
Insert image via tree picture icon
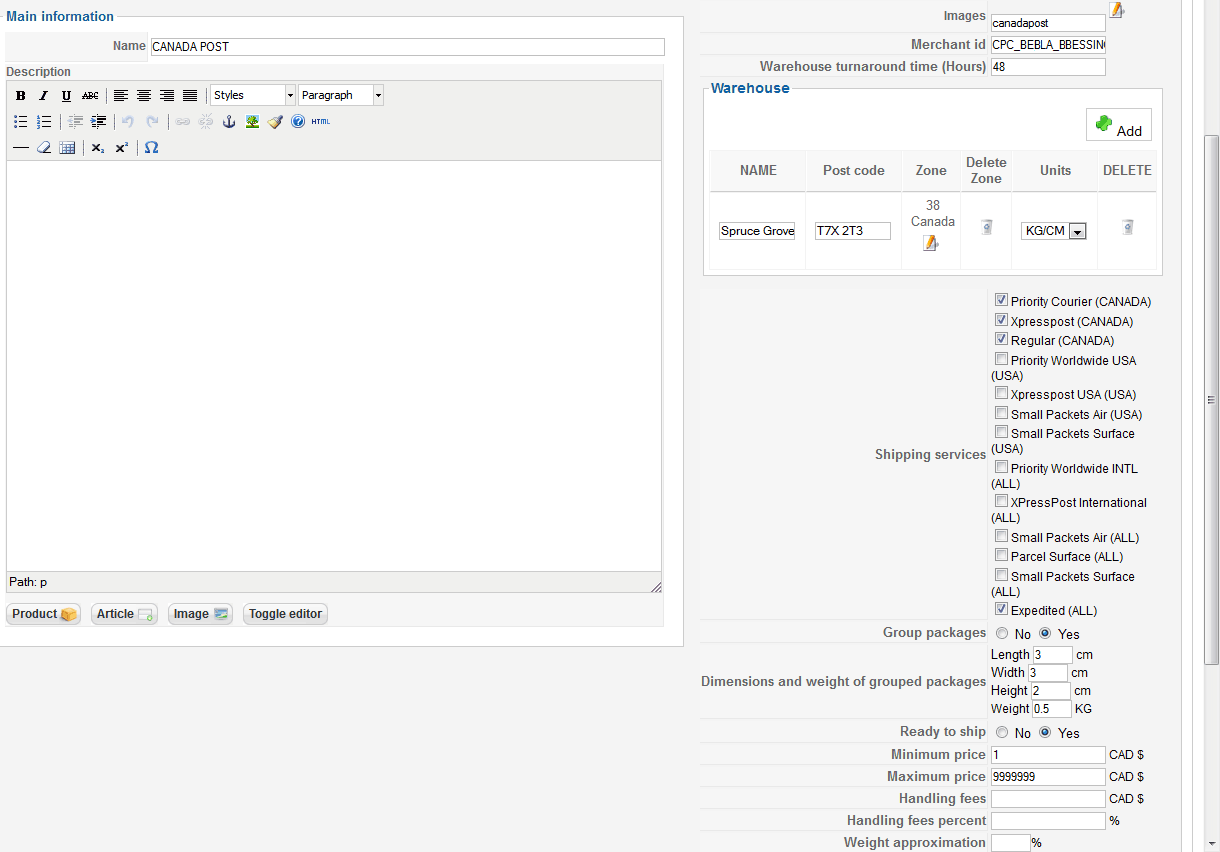coord(252,121)
